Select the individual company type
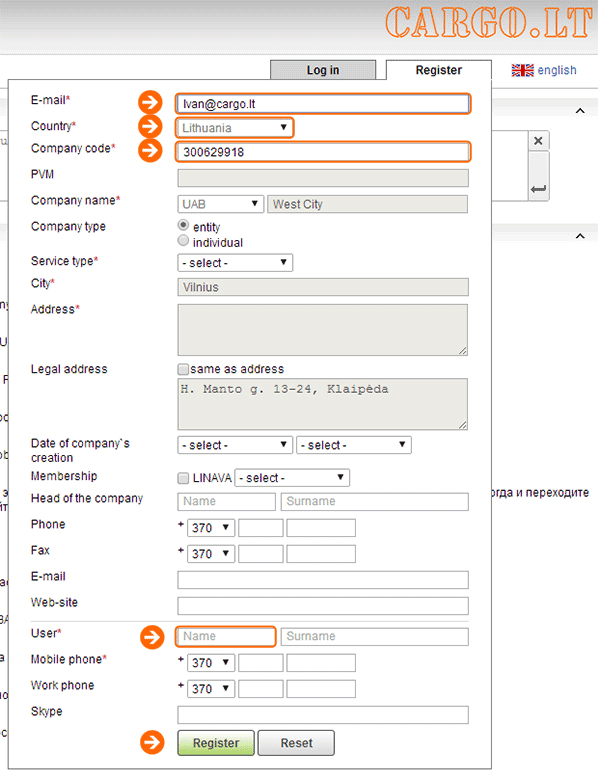This screenshot has width=600, height=780. [183, 241]
